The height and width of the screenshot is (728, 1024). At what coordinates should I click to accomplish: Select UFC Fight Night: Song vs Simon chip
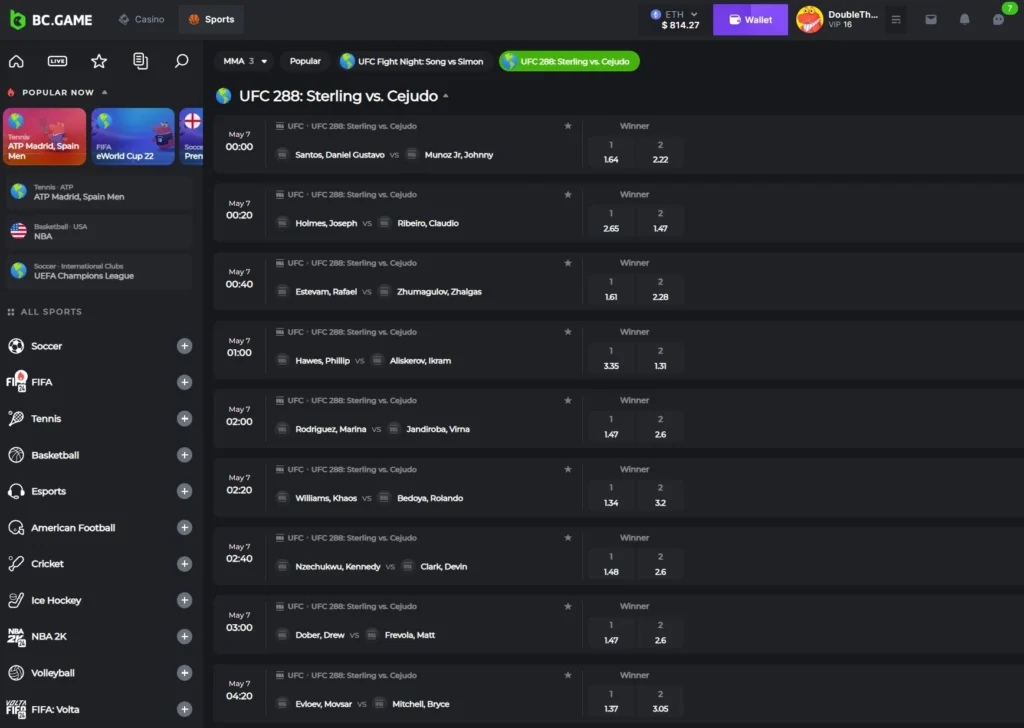[413, 61]
